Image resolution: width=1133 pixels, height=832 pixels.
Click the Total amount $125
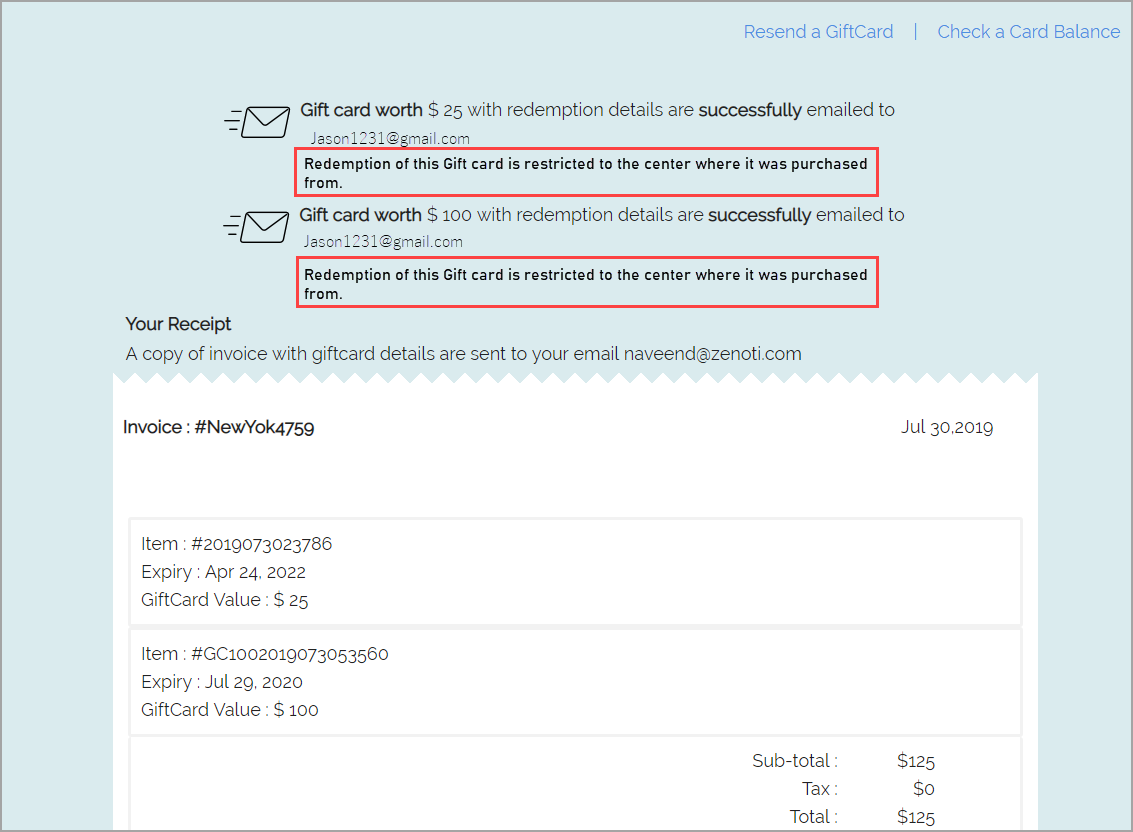click(916, 817)
